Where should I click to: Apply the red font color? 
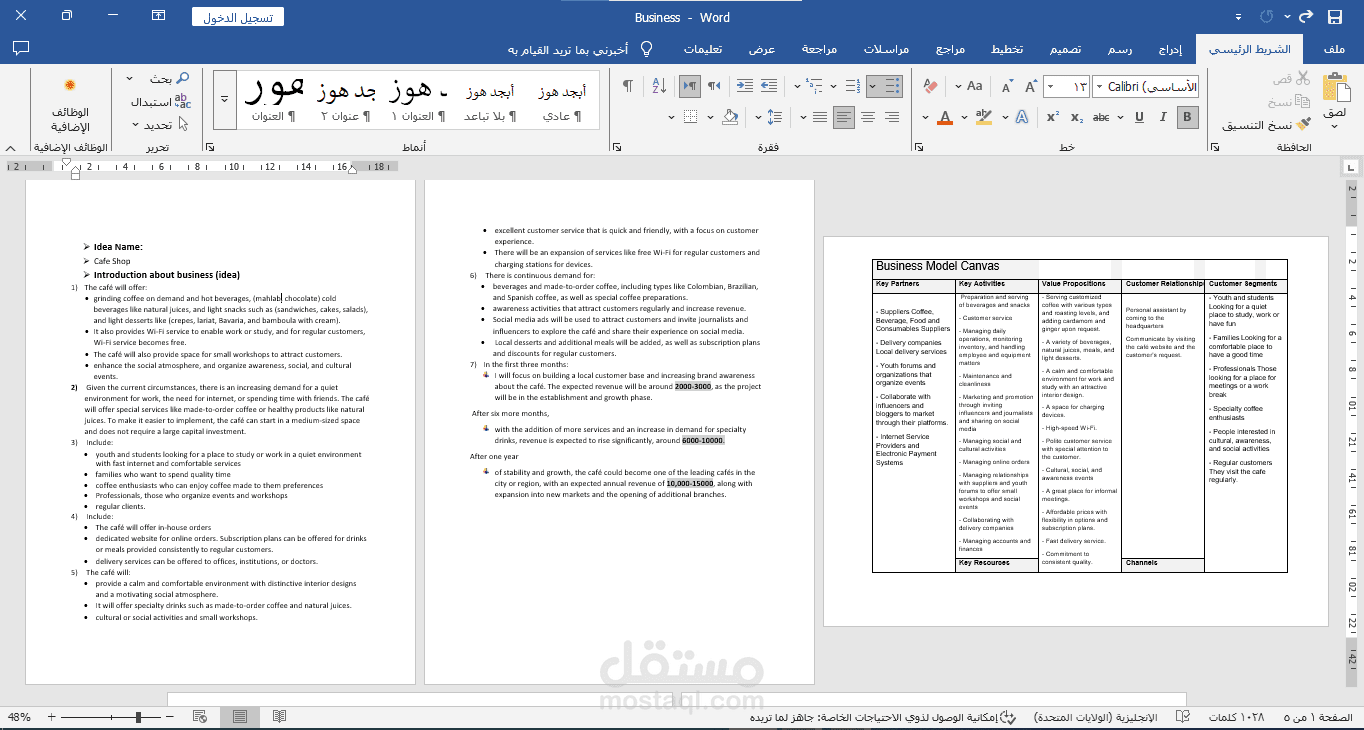tap(945, 117)
